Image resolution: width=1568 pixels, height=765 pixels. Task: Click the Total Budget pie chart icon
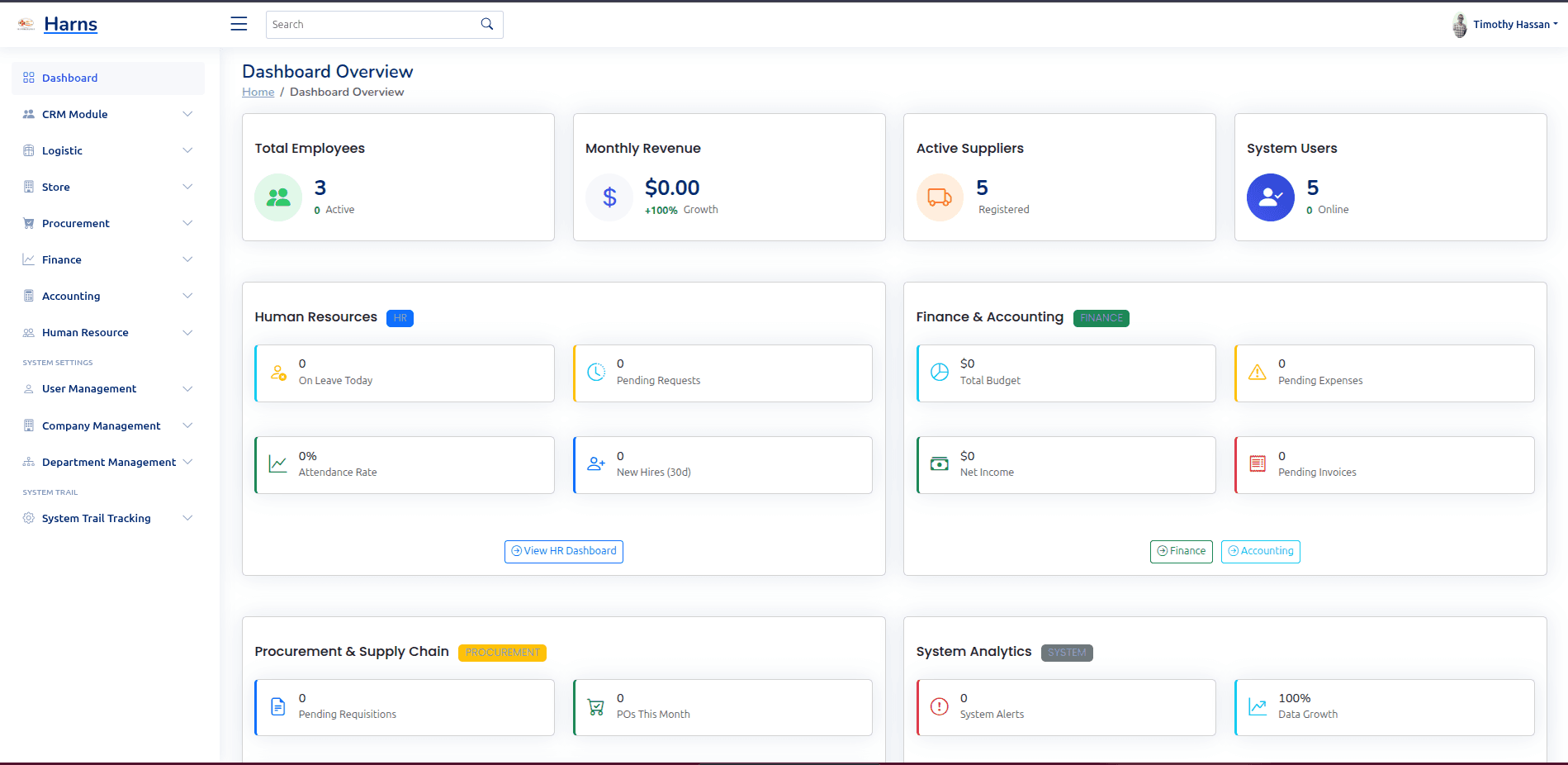940,373
